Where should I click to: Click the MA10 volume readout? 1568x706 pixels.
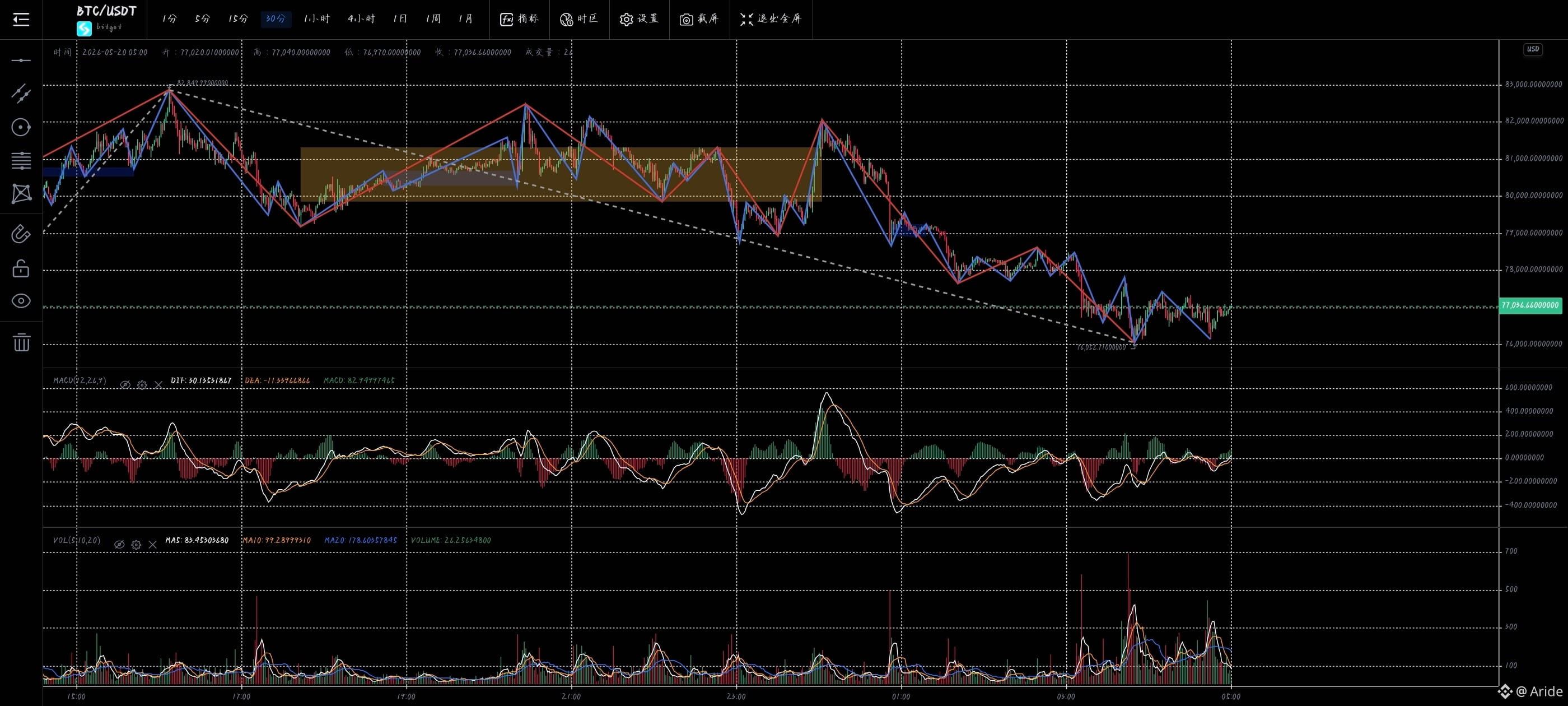(277, 541)
